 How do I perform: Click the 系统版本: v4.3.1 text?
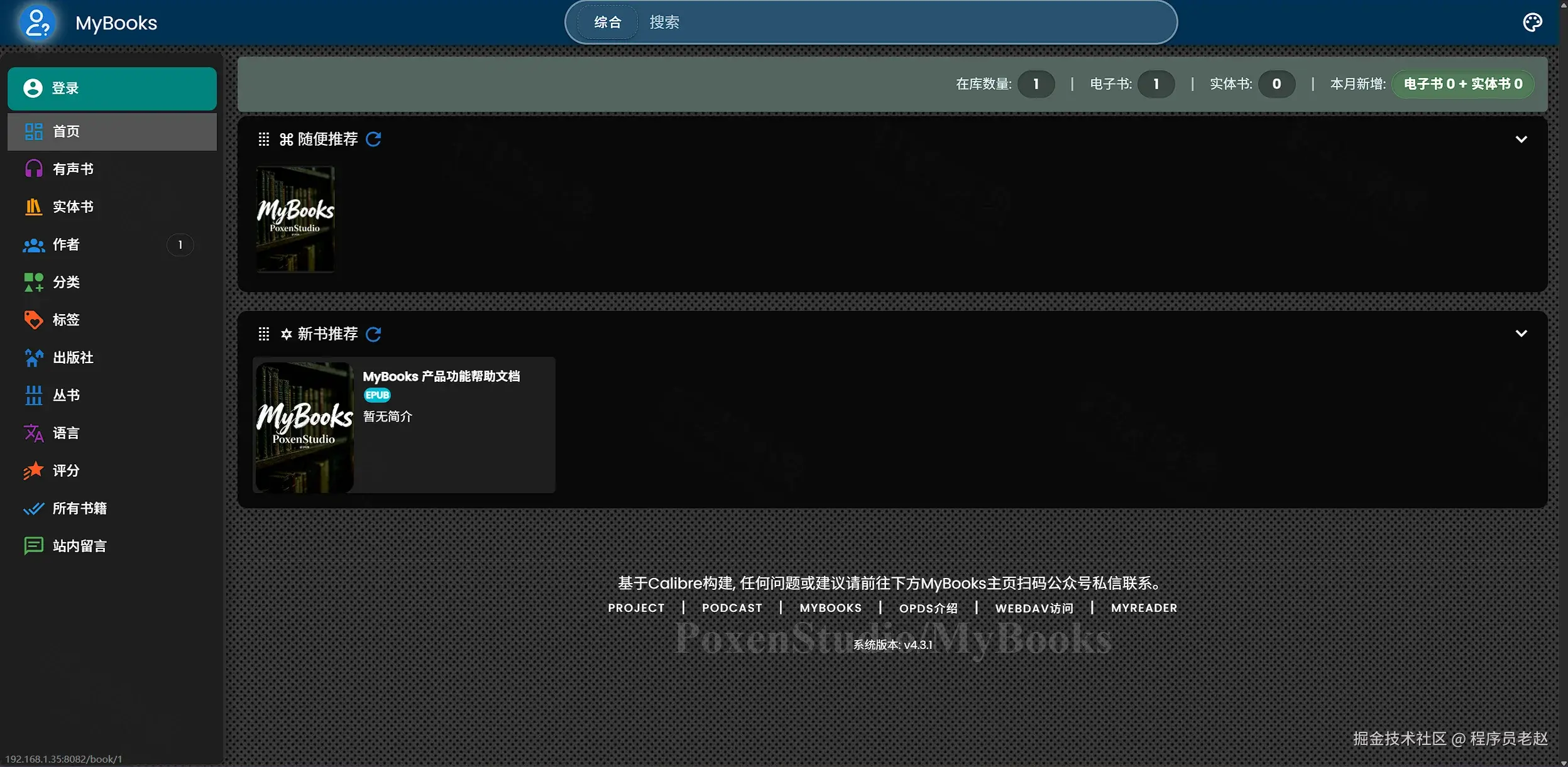tap(892, 645)
